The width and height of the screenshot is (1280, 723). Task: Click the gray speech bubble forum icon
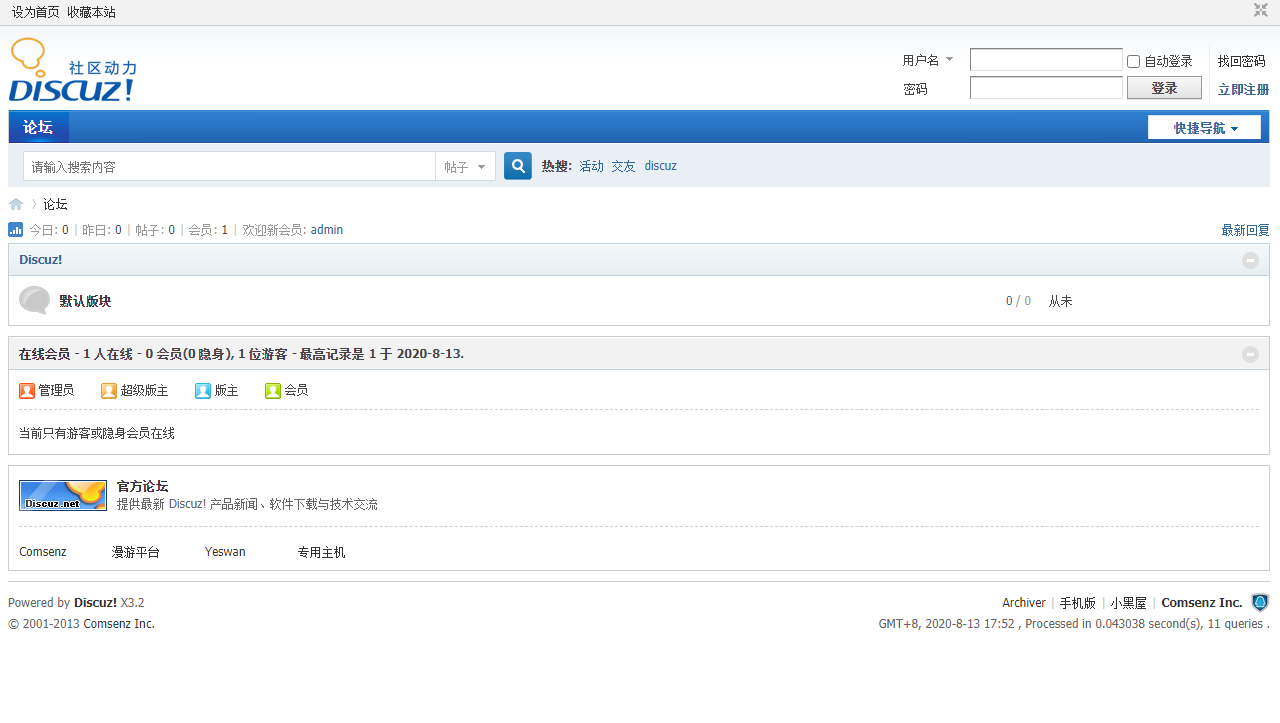click(34, 300)
